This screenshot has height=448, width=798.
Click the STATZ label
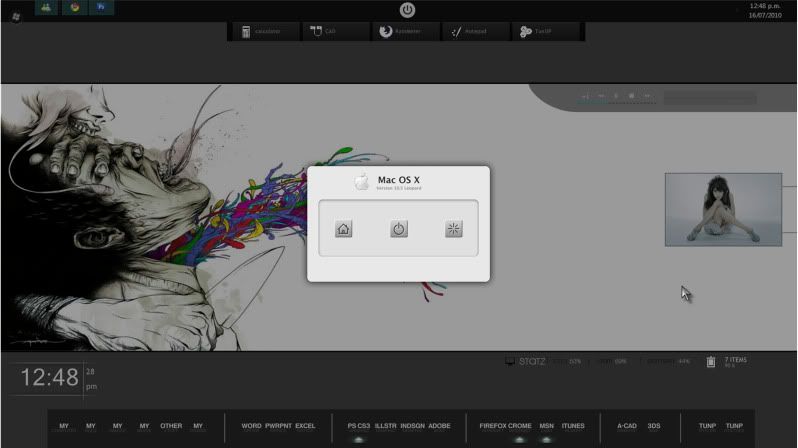tap(532, 361)
